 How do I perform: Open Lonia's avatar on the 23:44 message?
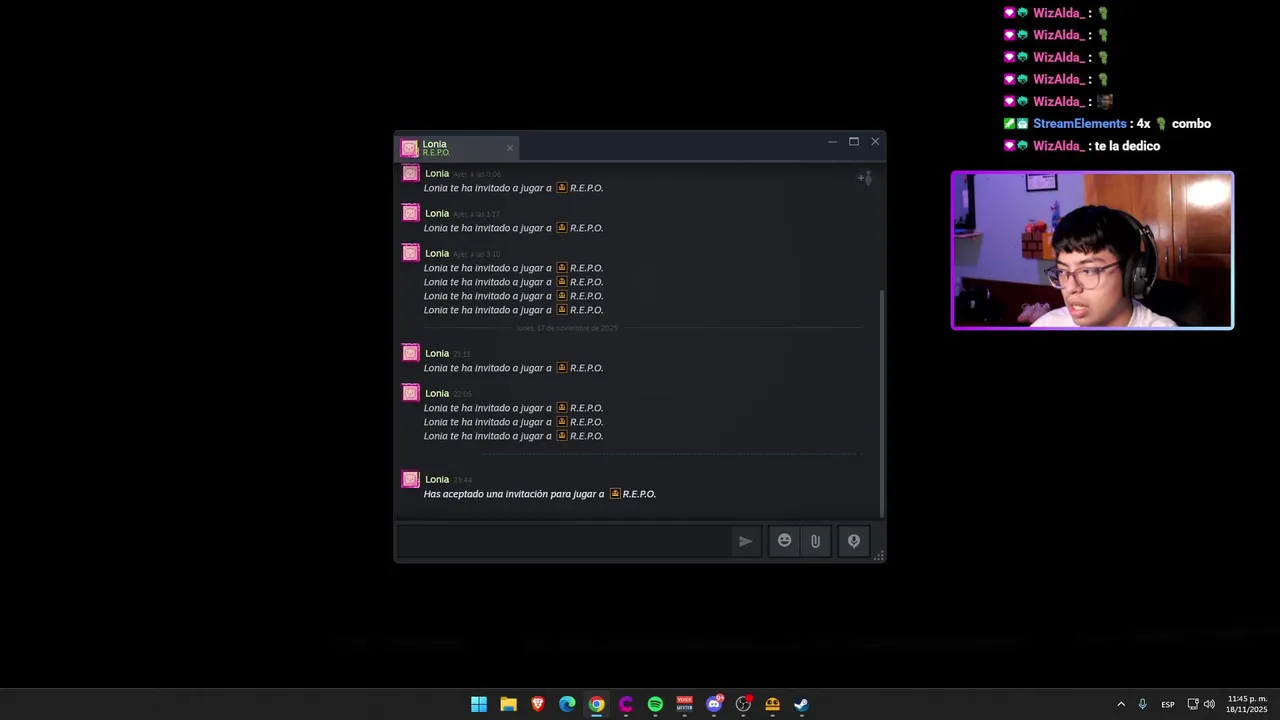410,479
